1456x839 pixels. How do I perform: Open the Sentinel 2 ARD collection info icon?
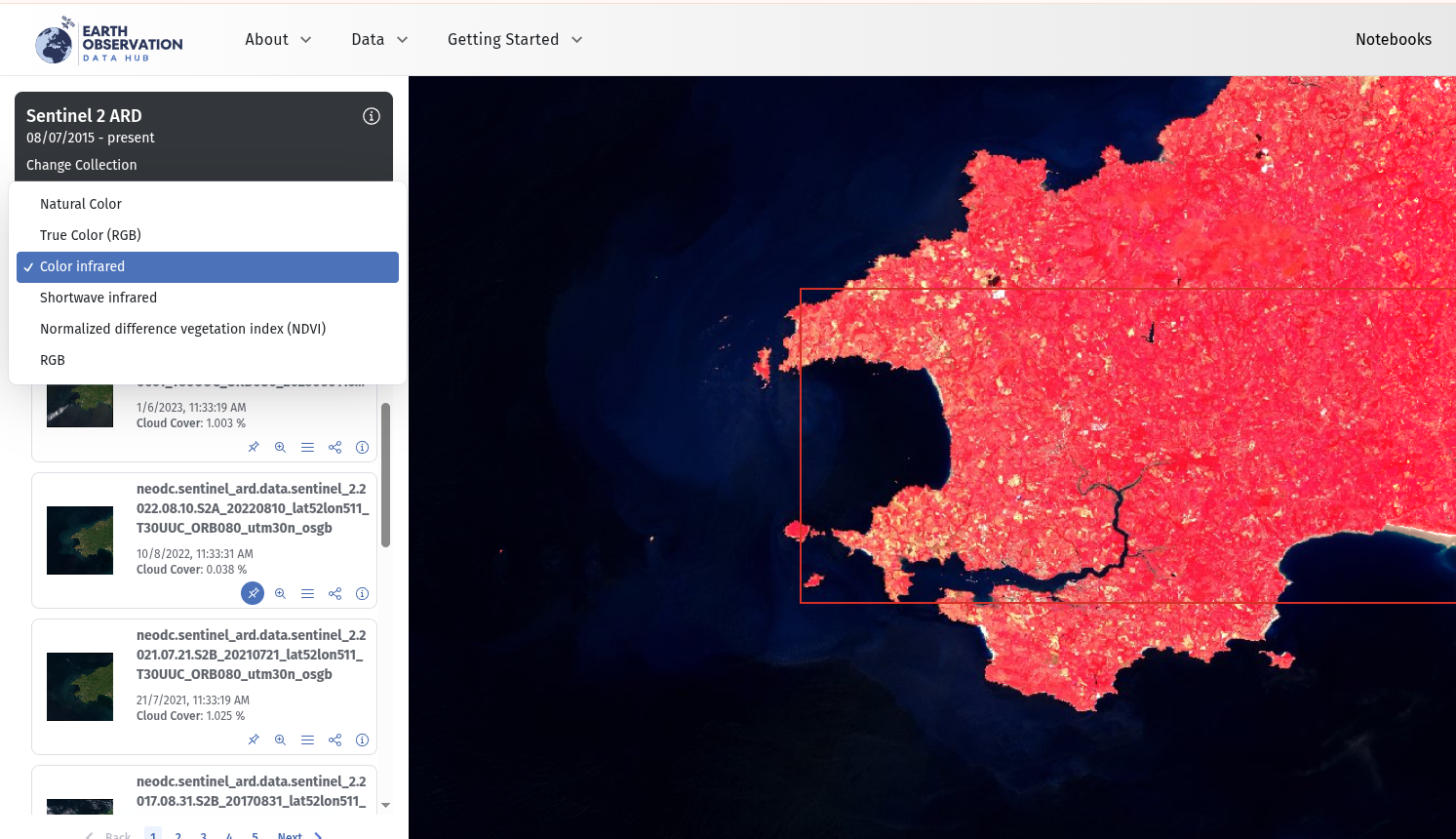(372, 116)
